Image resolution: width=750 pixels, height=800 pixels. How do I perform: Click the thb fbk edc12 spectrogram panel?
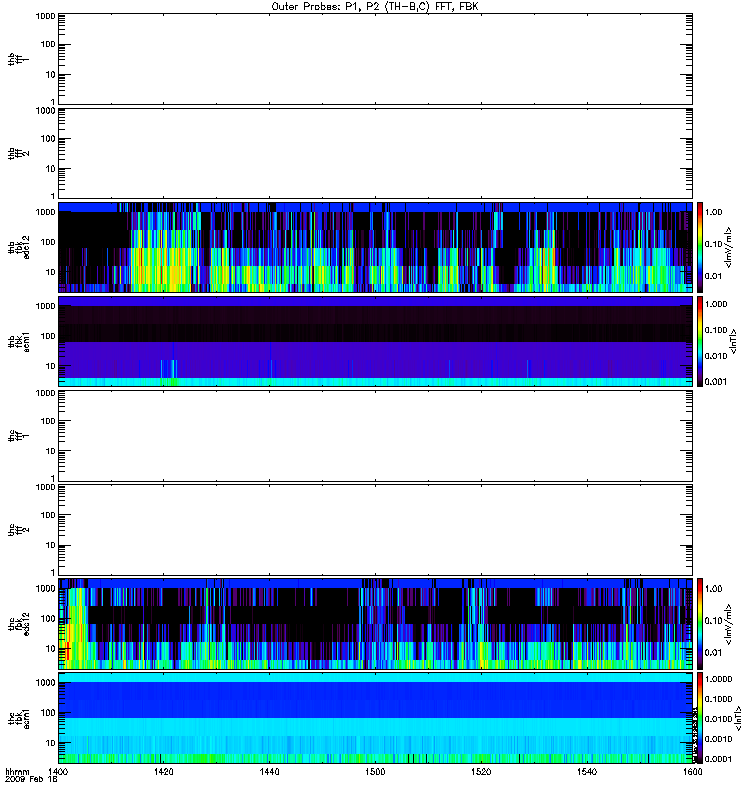click(x=375, y=247)
